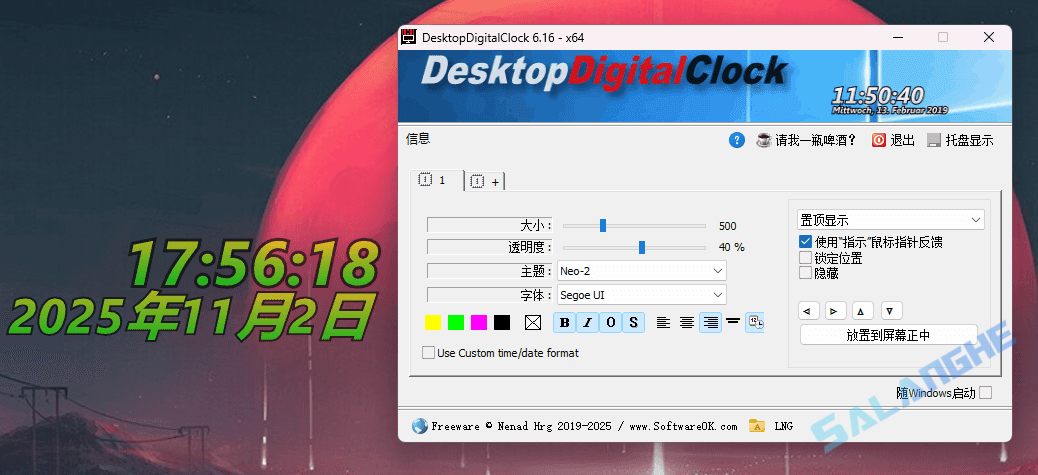Click 请我一瓶啤酒？ text

point(816,140)
